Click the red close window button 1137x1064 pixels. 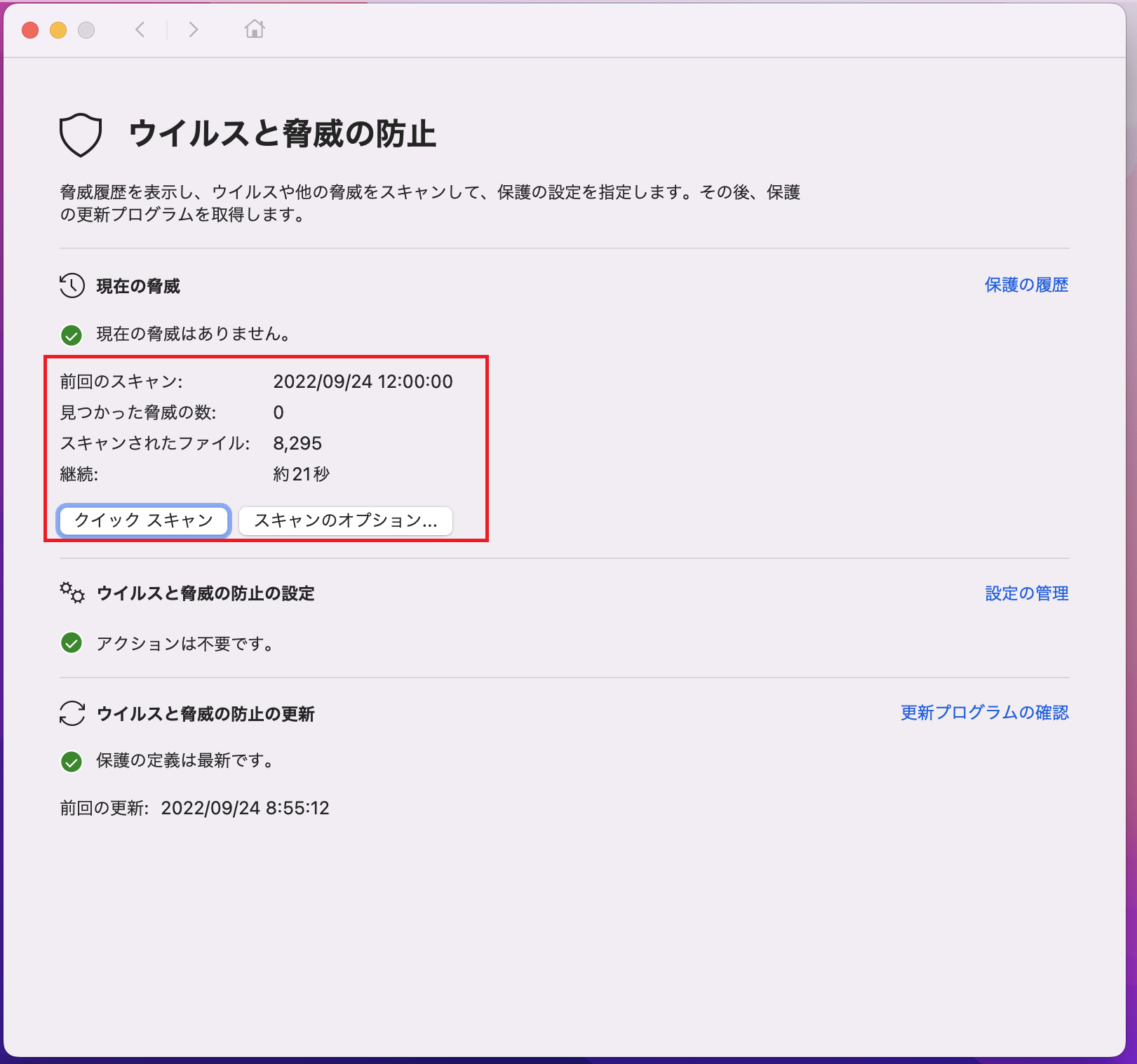(30, 30)
